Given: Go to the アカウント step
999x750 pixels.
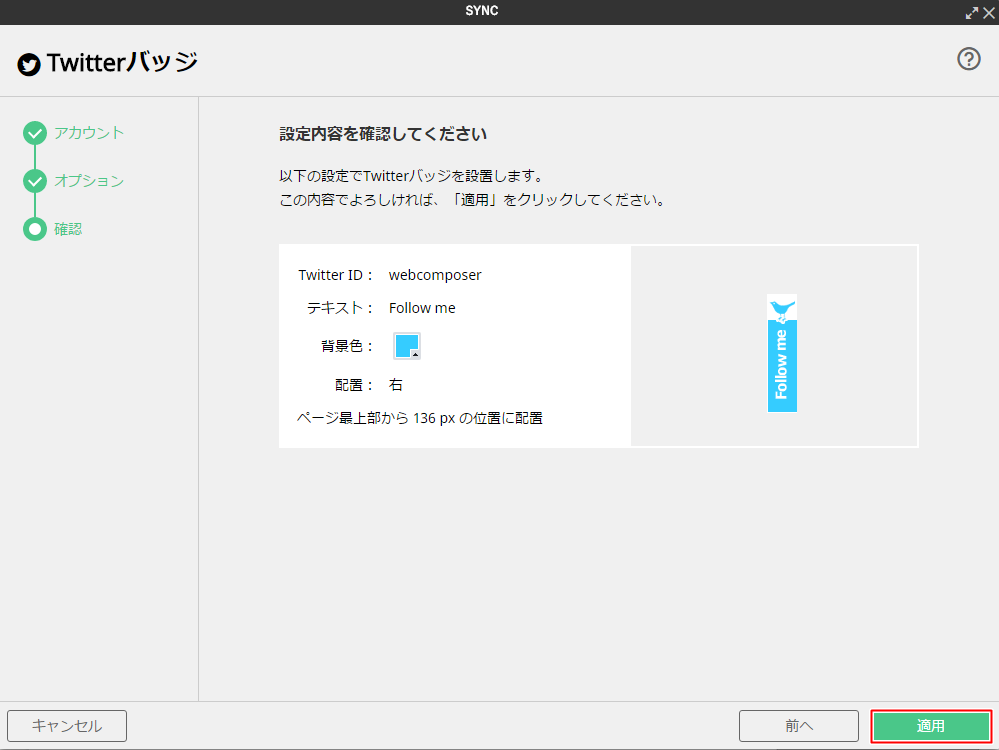Looking at the screenshot, I should click(89, 133).
